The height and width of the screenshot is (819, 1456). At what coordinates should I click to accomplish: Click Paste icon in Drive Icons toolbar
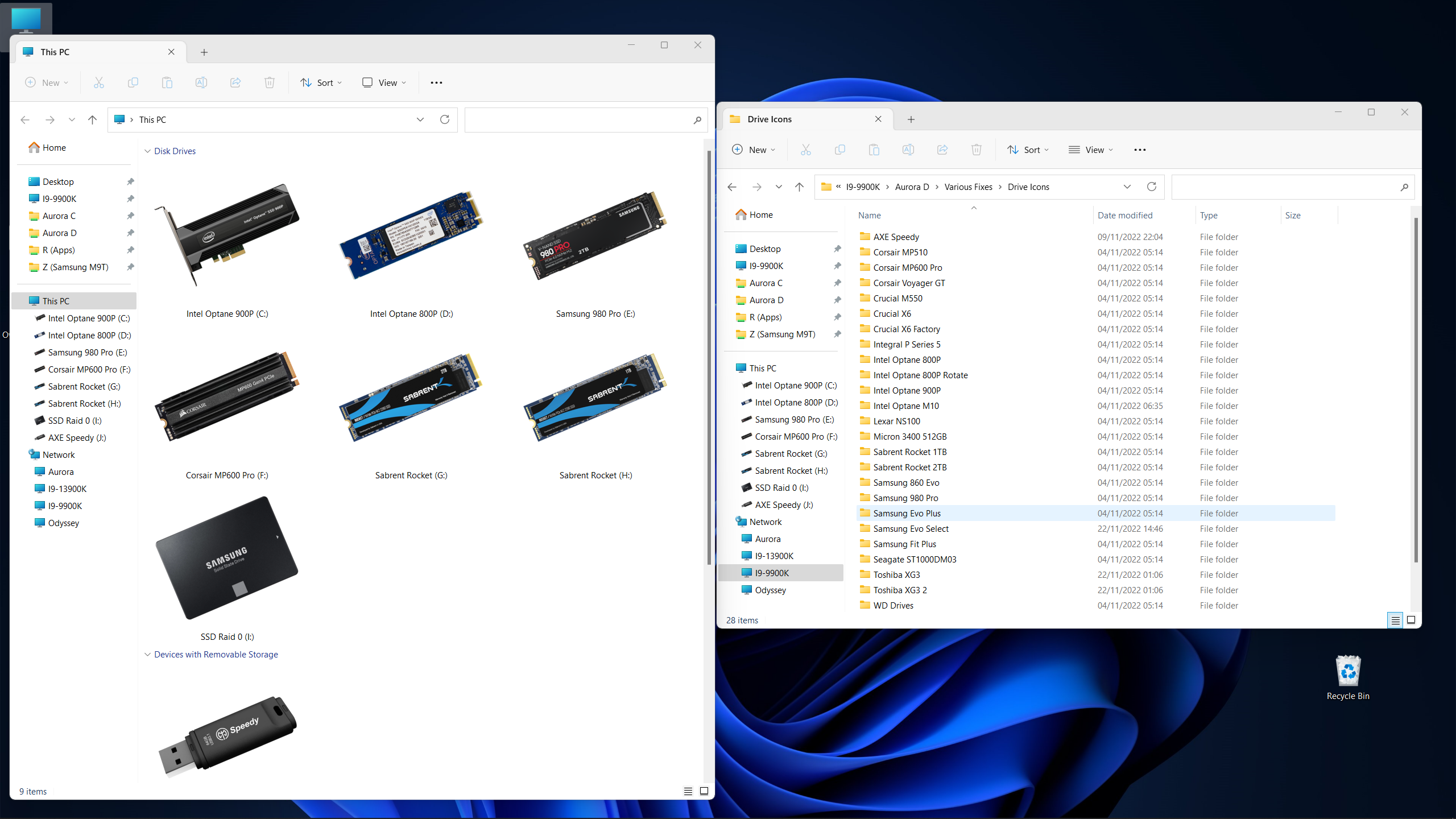click(874, 150)
